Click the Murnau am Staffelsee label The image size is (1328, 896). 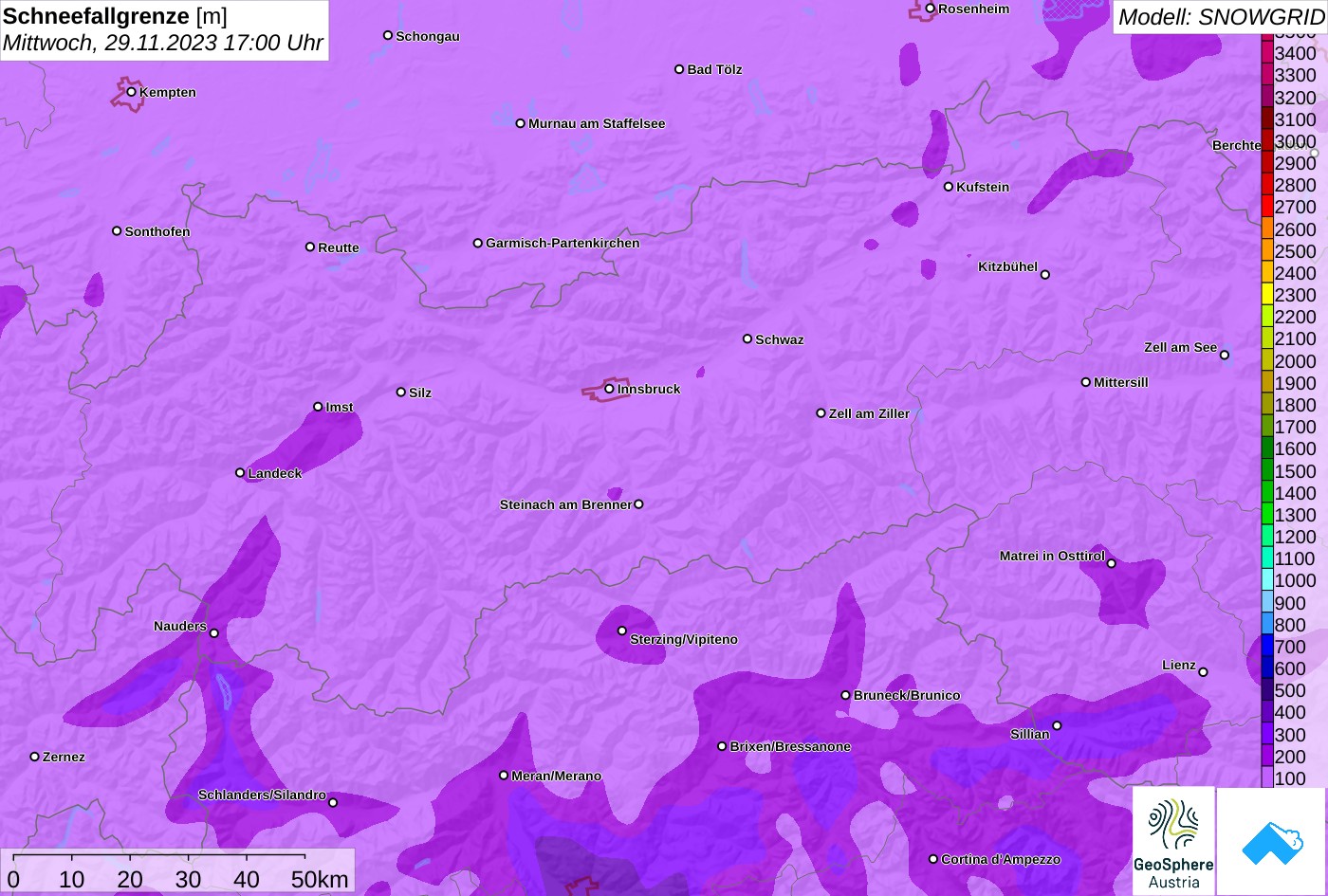tap(597, 123)
